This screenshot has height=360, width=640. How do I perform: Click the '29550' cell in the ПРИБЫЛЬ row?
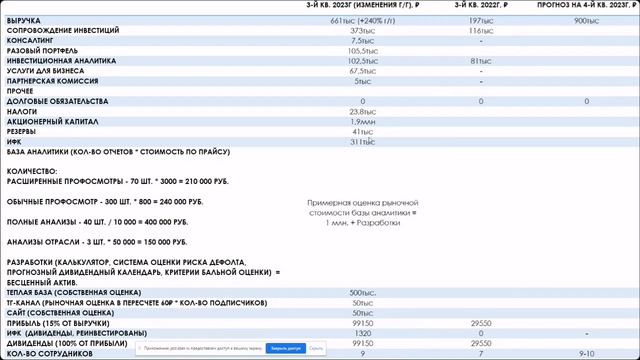(x=481, y=323)
